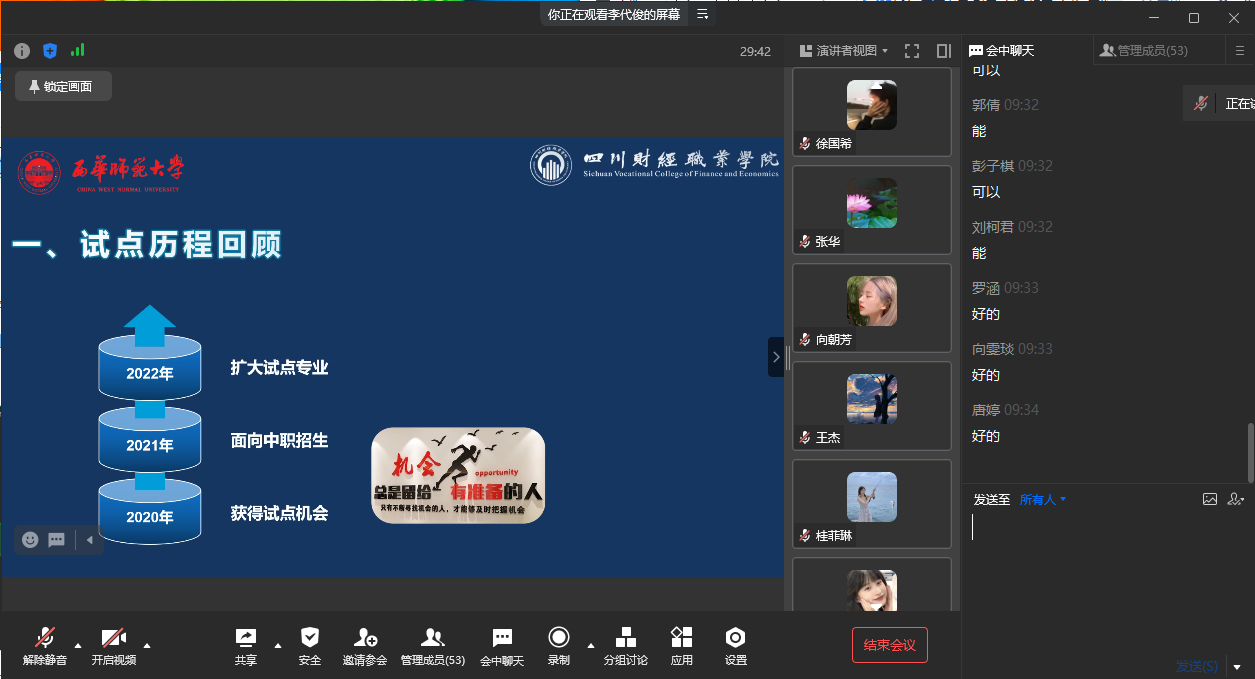
Task: Open the 发送至 所有人 recipient dropdown
Action: (x=1042, y=499)
